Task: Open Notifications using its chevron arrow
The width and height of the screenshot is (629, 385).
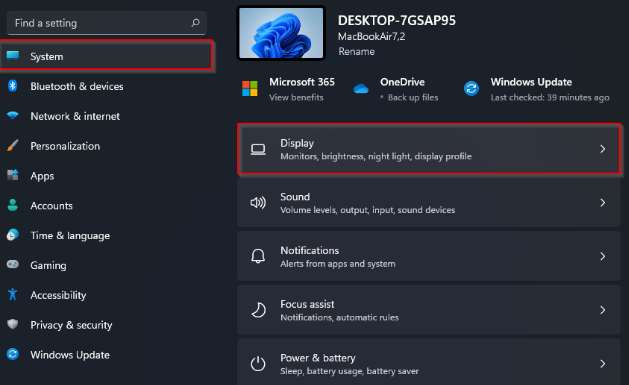Action: click(x=603, y=256)
